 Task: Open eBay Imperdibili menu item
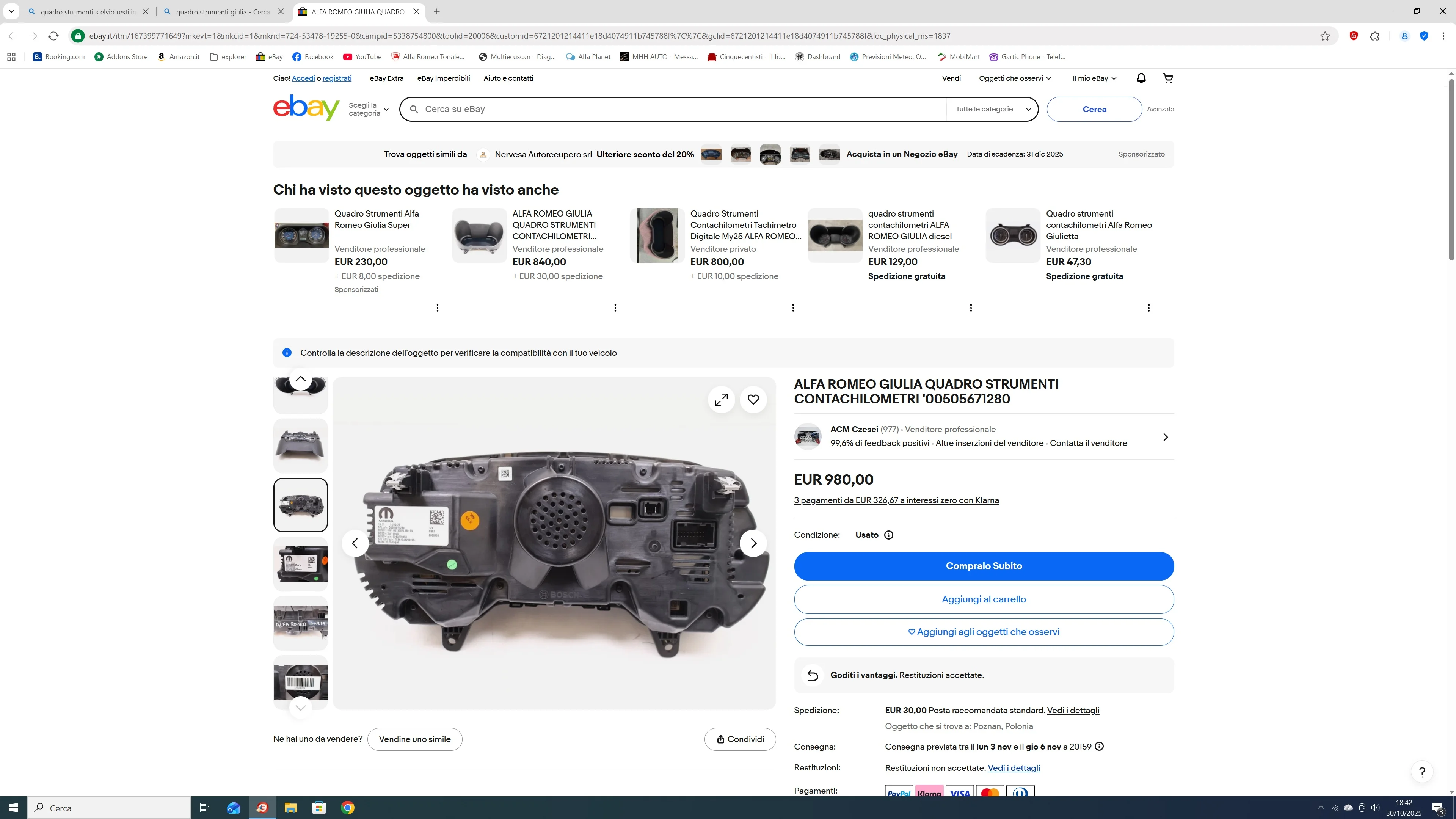point(443,78)
